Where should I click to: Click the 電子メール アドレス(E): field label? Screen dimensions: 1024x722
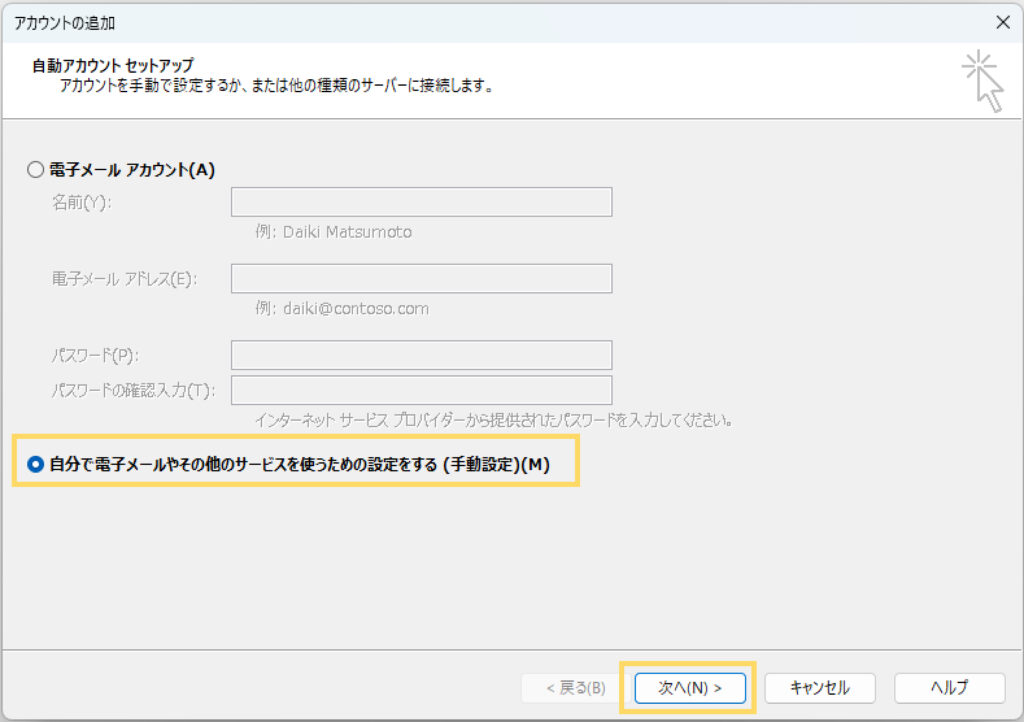(x=123, y=279)
